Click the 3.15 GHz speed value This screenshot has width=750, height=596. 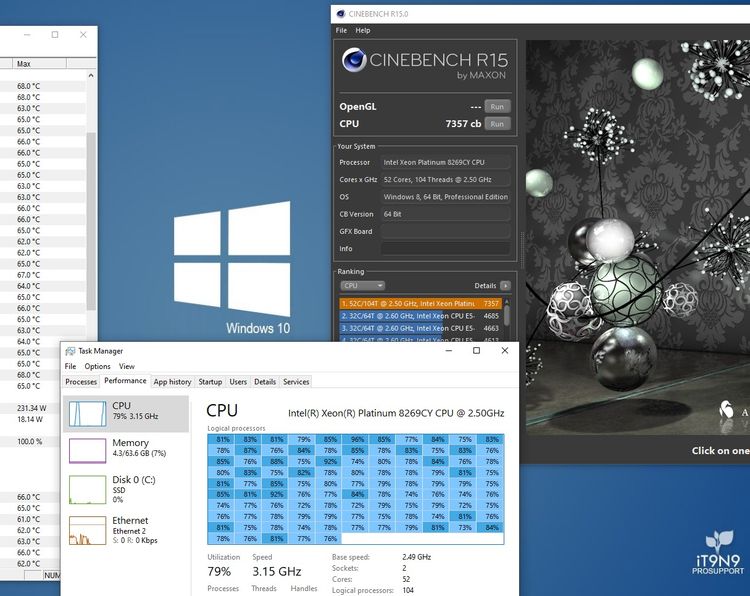276,572
